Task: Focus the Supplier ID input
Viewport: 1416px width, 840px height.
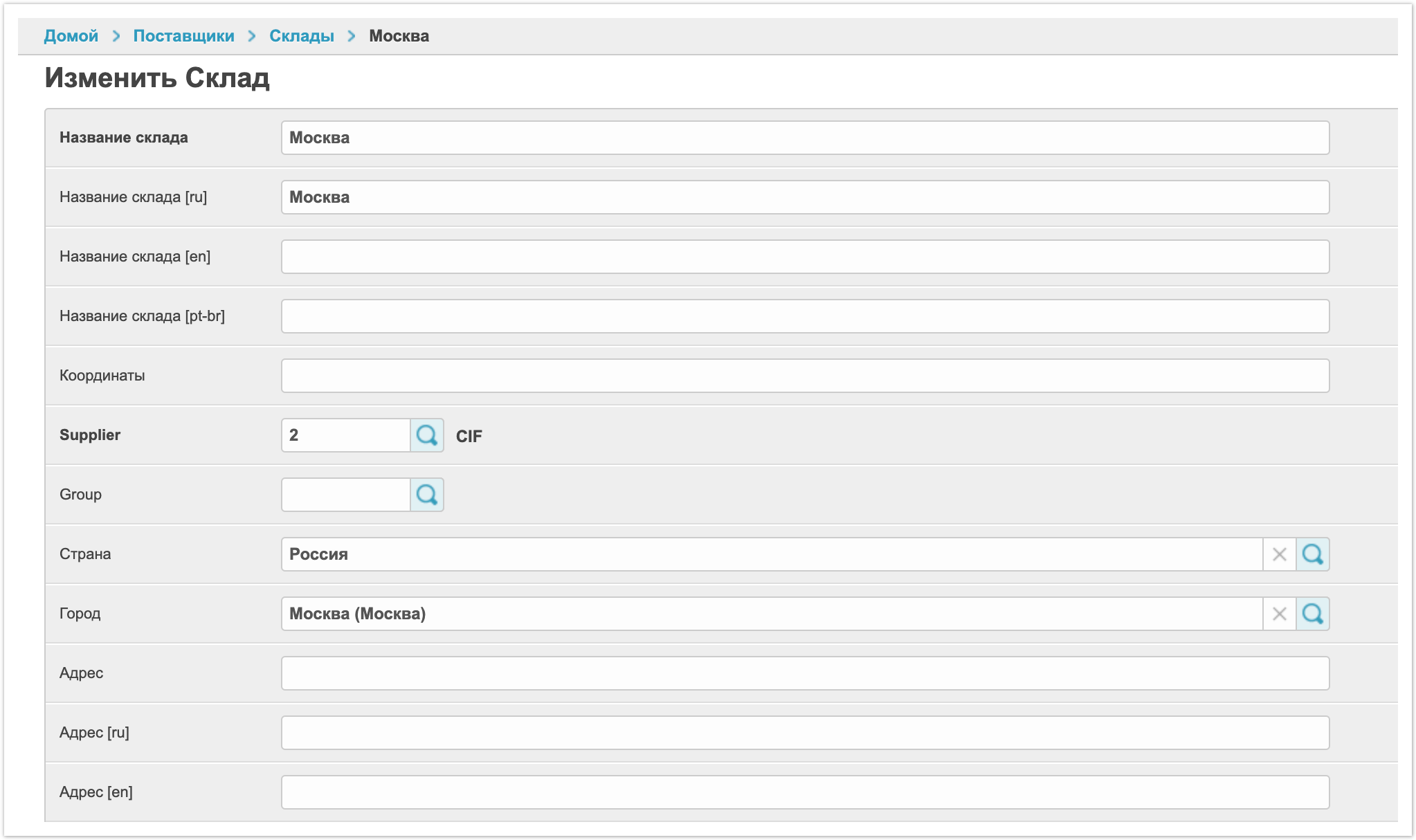Action: (x=345, y=435)
